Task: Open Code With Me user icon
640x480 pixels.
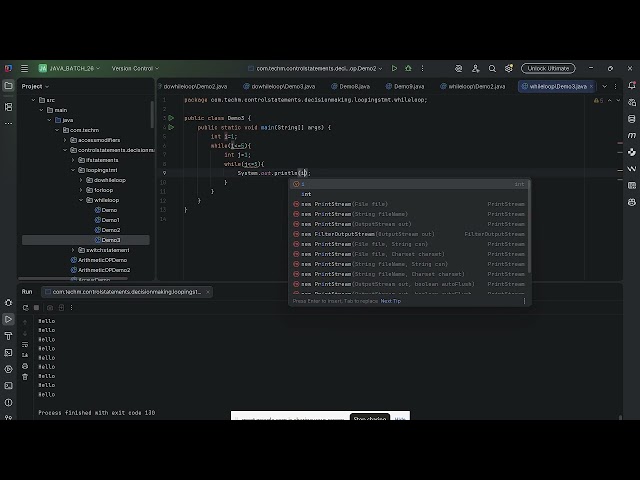Action: coord(476,69)
